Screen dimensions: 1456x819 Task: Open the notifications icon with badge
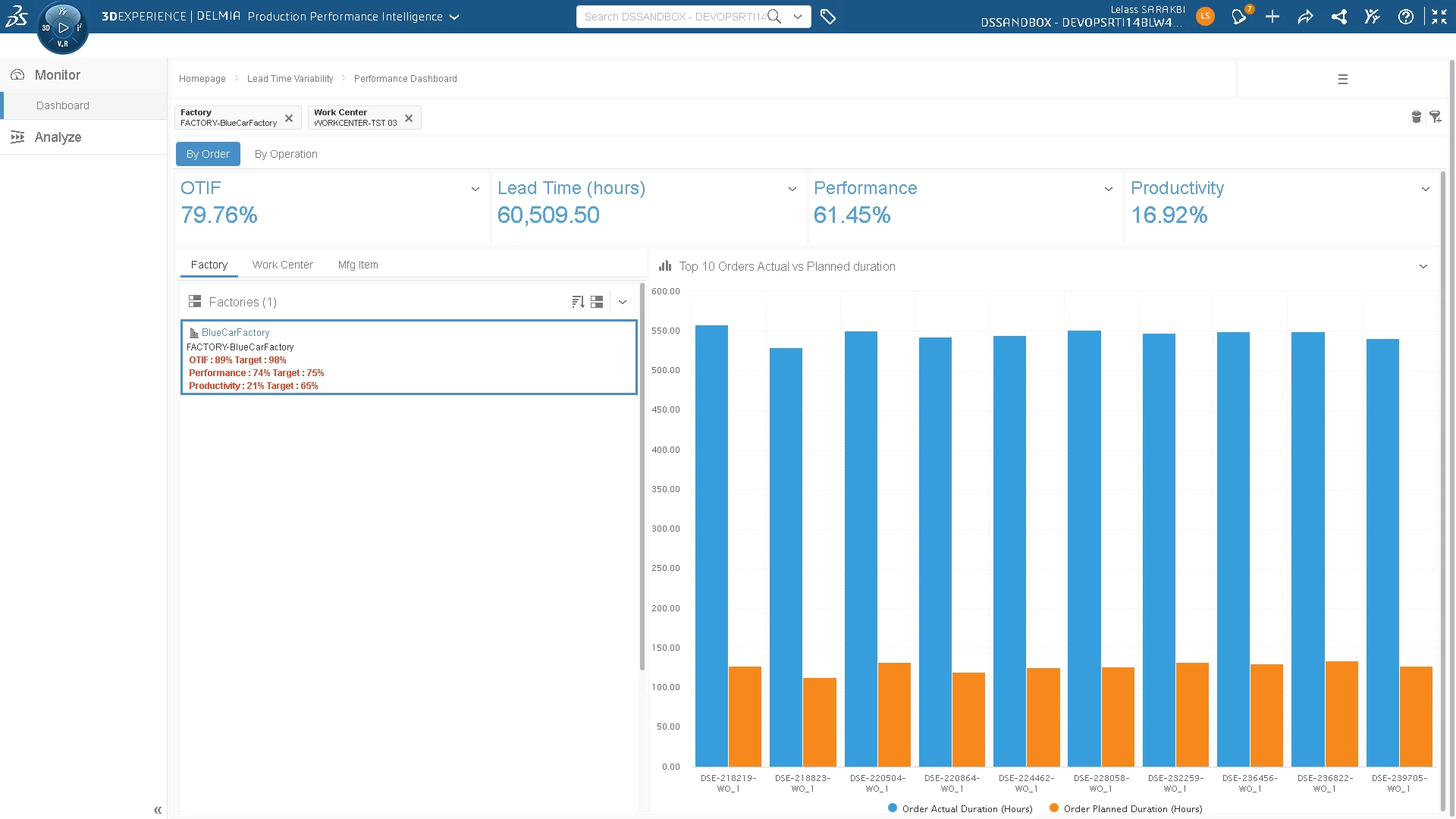pyautogui.click(x=1239, y=17)
